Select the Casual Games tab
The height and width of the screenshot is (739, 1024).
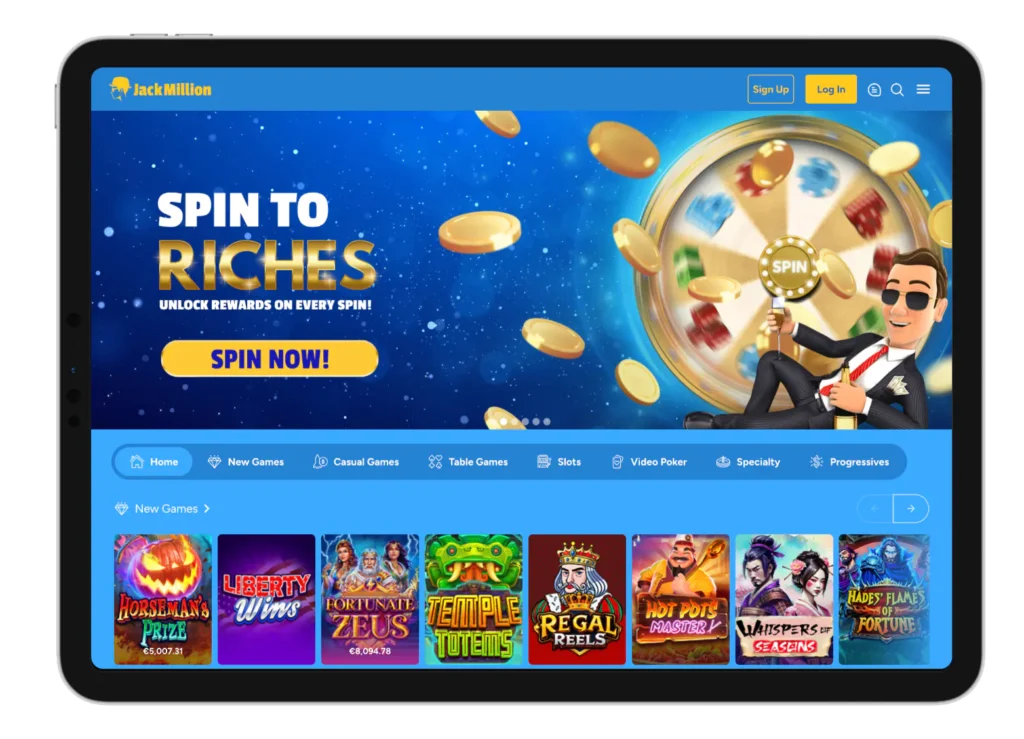357,462
